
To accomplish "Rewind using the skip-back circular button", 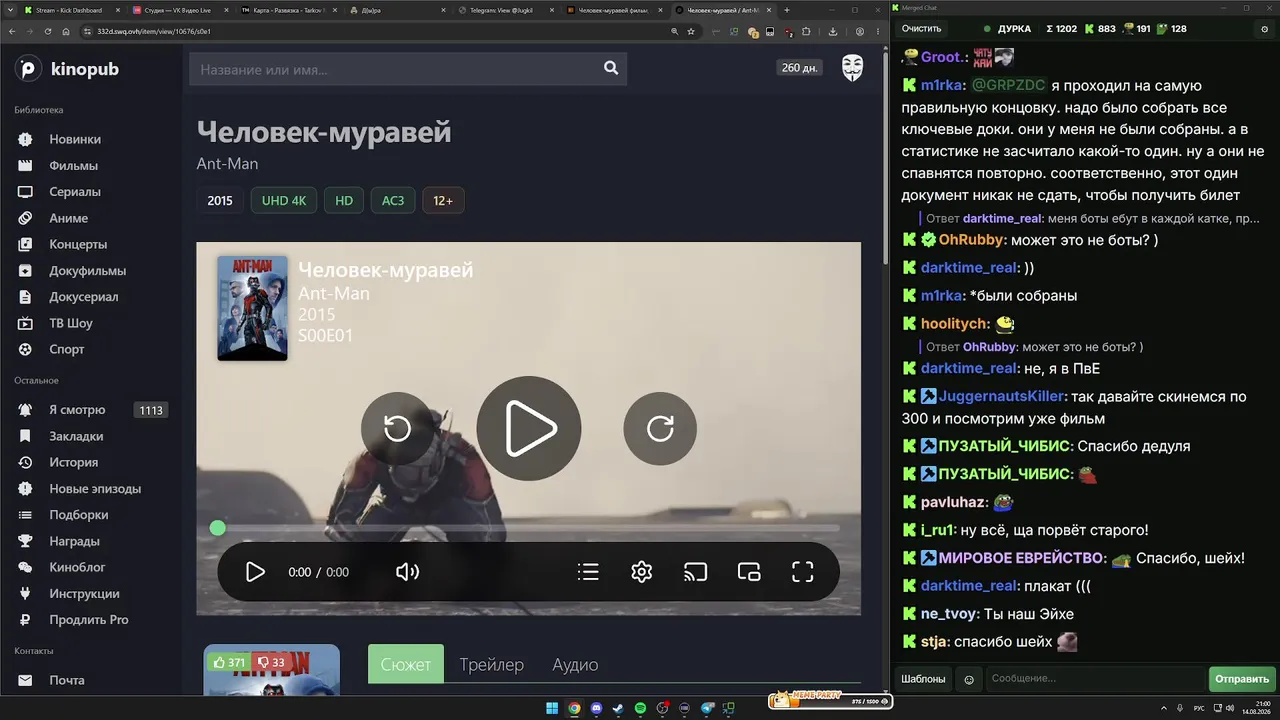I will [x=398, y=428].
